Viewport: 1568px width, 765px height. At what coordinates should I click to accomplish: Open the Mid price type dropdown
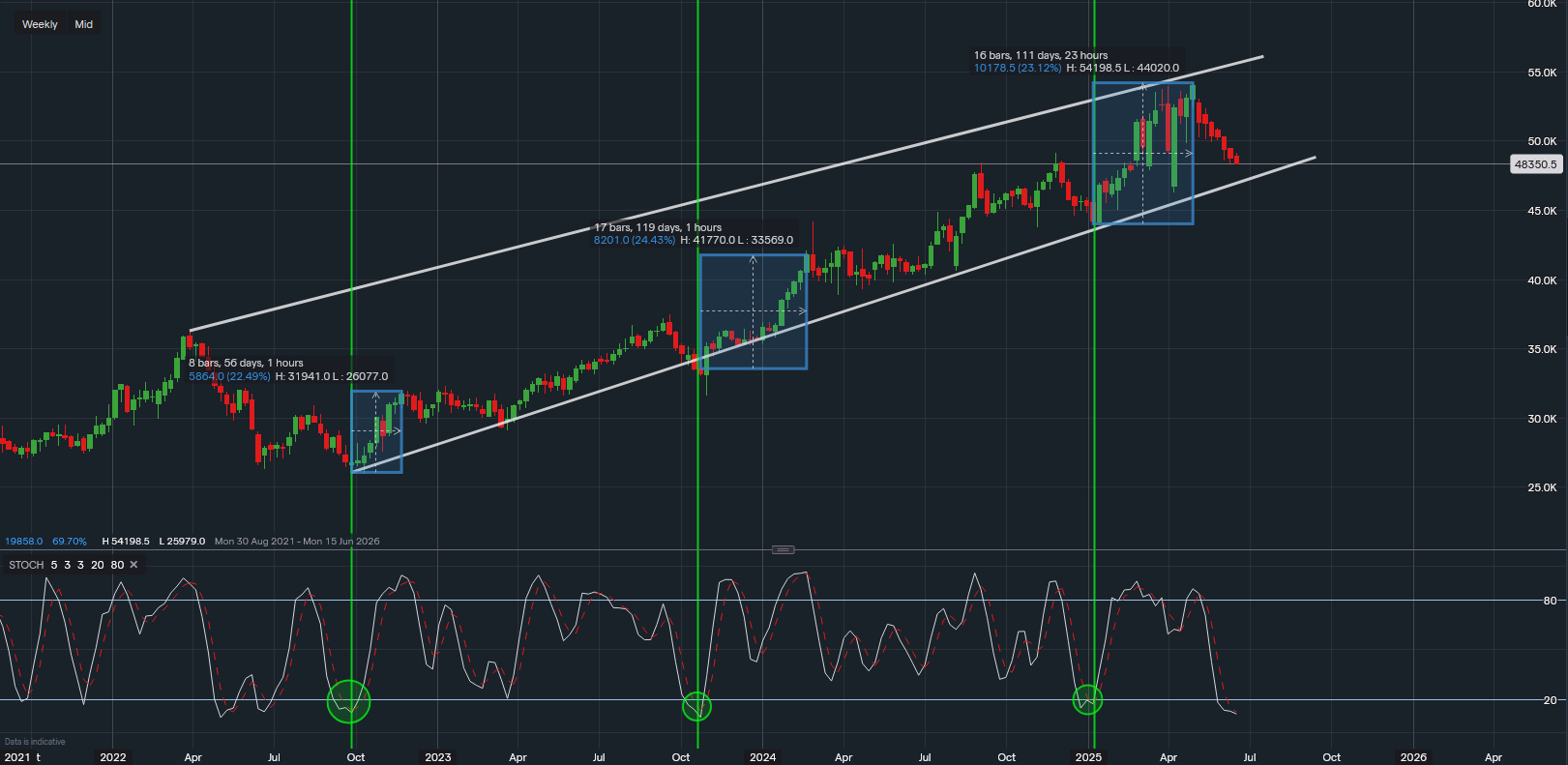(x=84, y=24)
